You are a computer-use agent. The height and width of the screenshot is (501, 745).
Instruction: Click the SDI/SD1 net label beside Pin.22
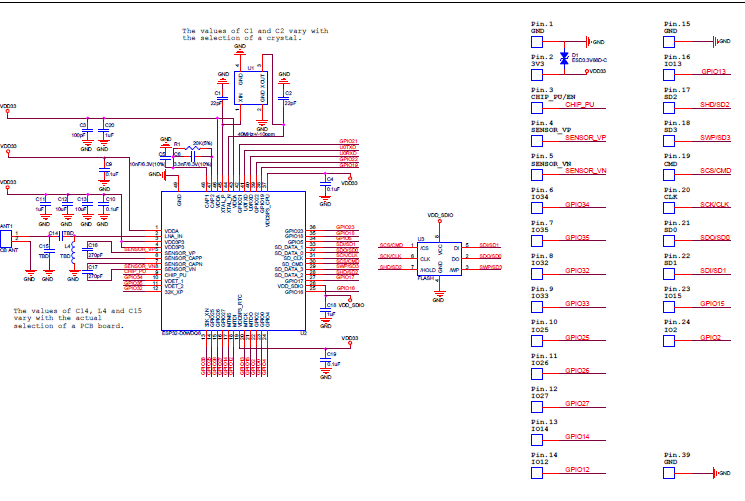(x=713, y=270)
